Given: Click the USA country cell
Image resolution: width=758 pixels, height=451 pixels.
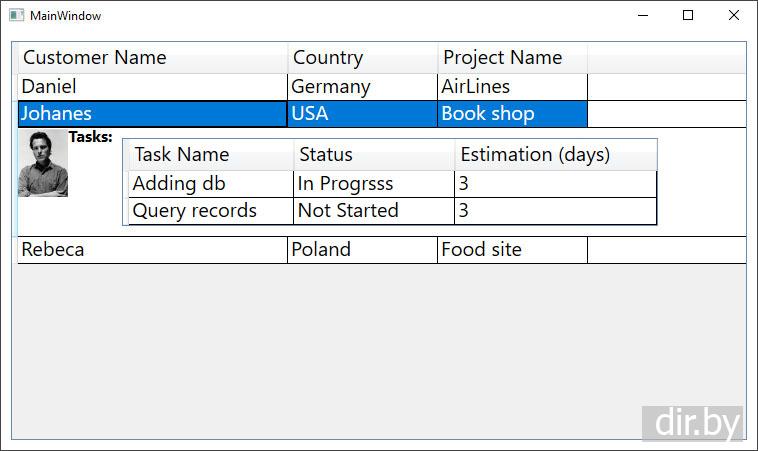Looking at the screenshot, I should tap(310, 114).
